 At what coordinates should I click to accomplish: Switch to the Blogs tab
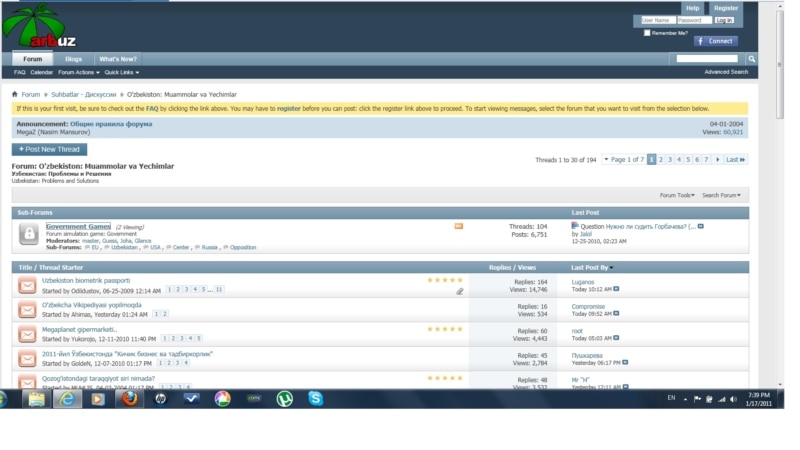[73, 59]
